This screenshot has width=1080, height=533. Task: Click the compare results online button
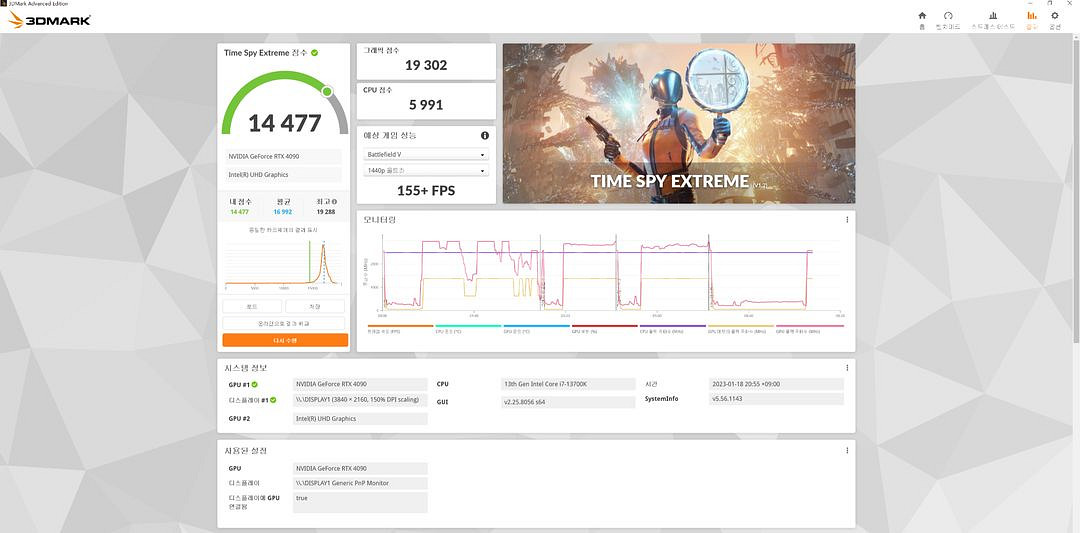(x=285, y=324)
